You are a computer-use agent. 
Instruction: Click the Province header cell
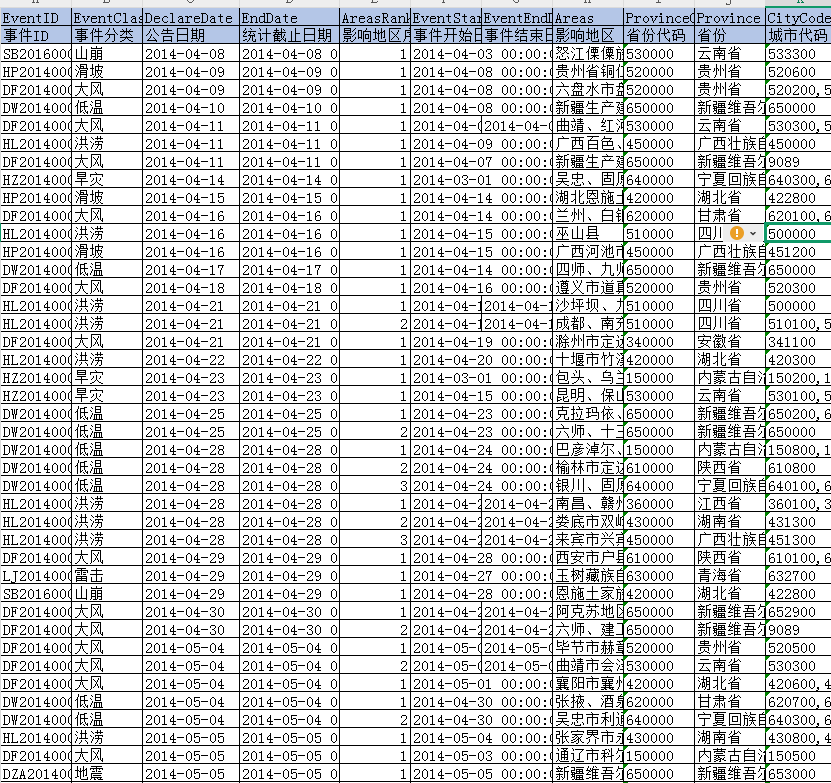point(729,18)
